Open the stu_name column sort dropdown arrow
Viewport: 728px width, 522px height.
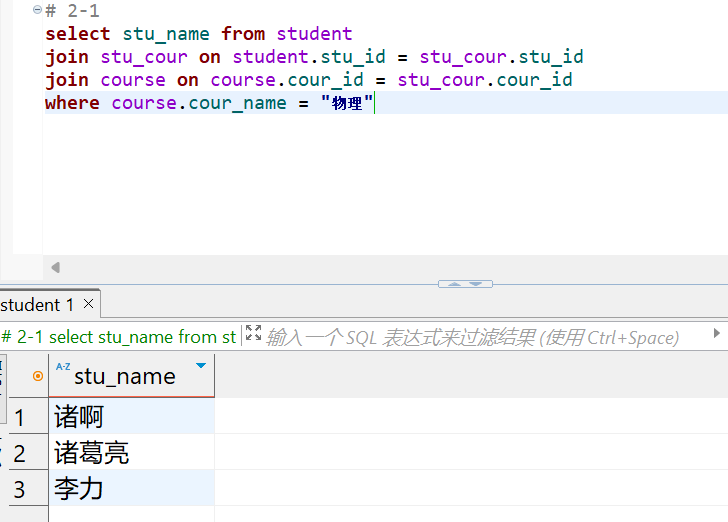click(x=201, y=366)
